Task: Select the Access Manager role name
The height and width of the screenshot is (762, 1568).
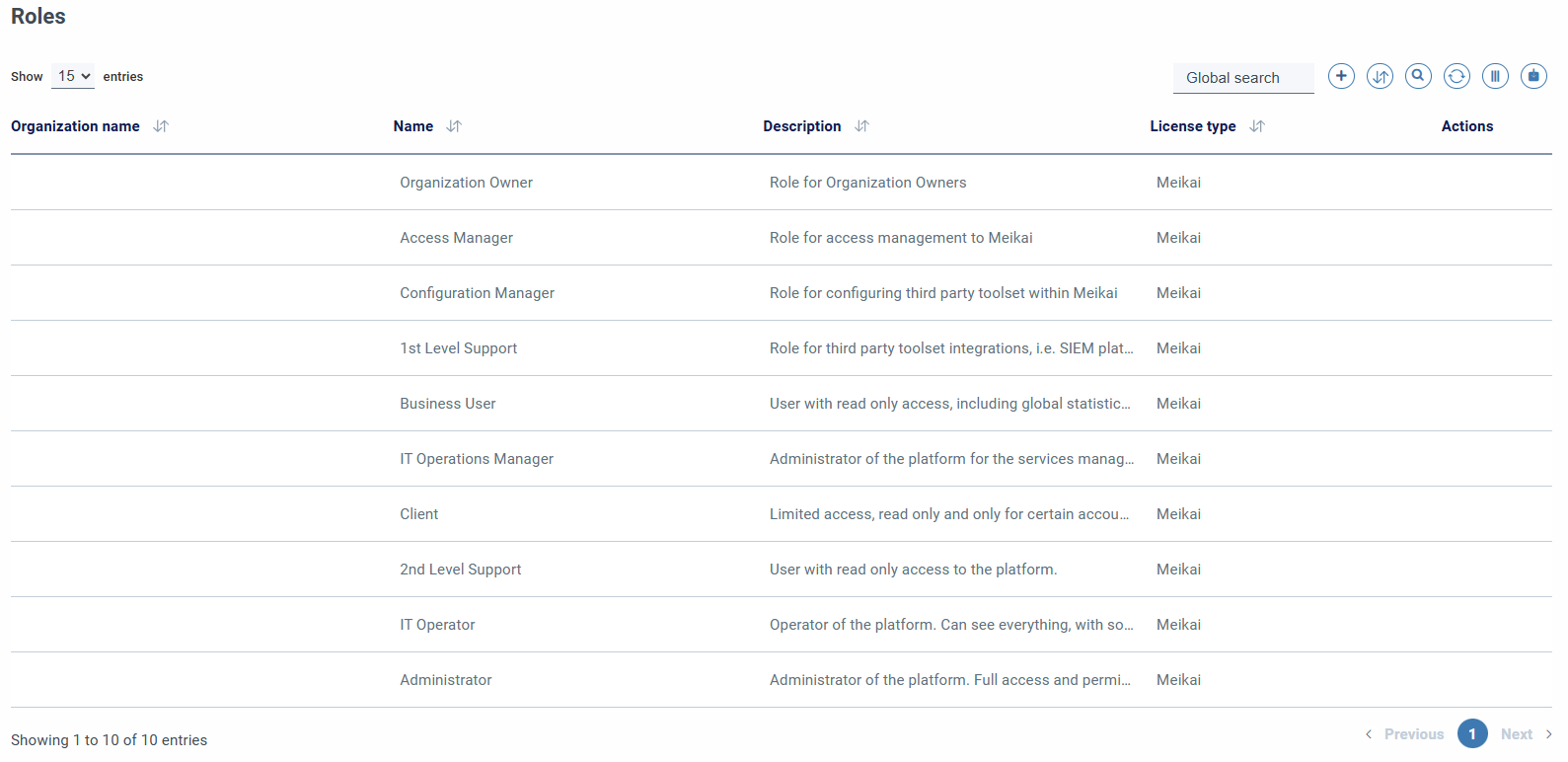Action: [456, 238]
